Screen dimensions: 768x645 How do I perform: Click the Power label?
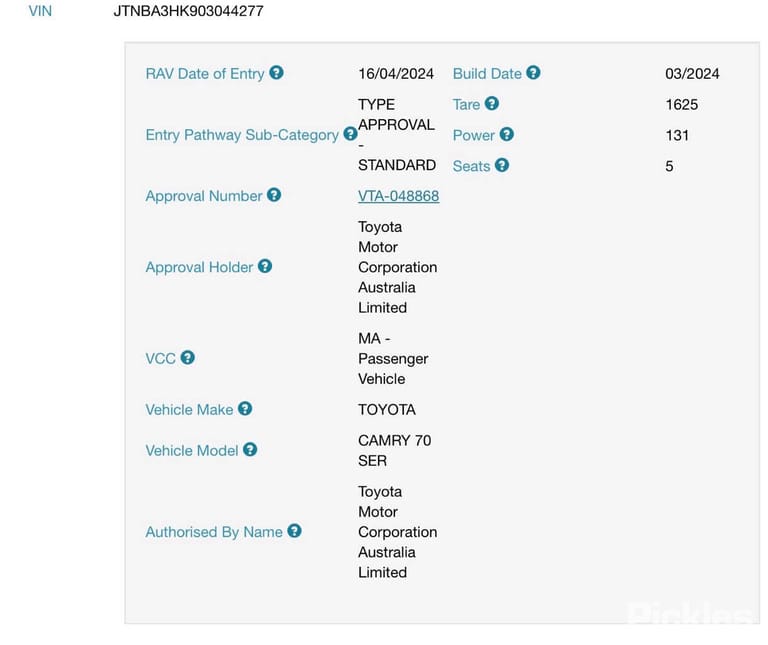(x=474, y=135)
